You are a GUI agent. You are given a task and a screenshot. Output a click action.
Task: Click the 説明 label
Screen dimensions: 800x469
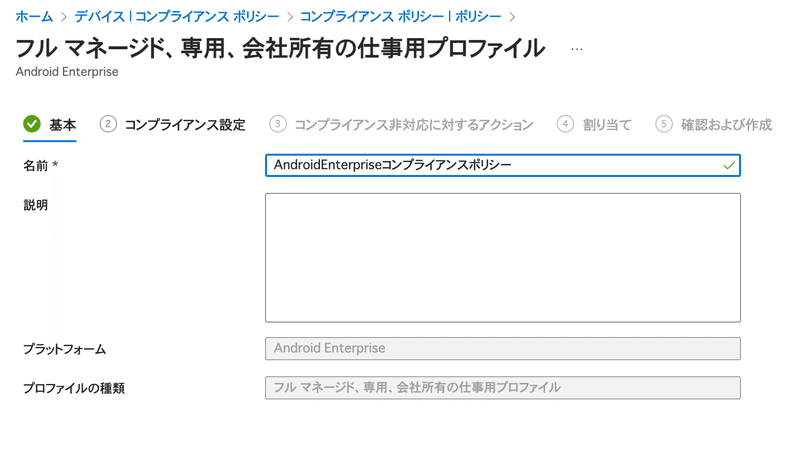point(36,205)
